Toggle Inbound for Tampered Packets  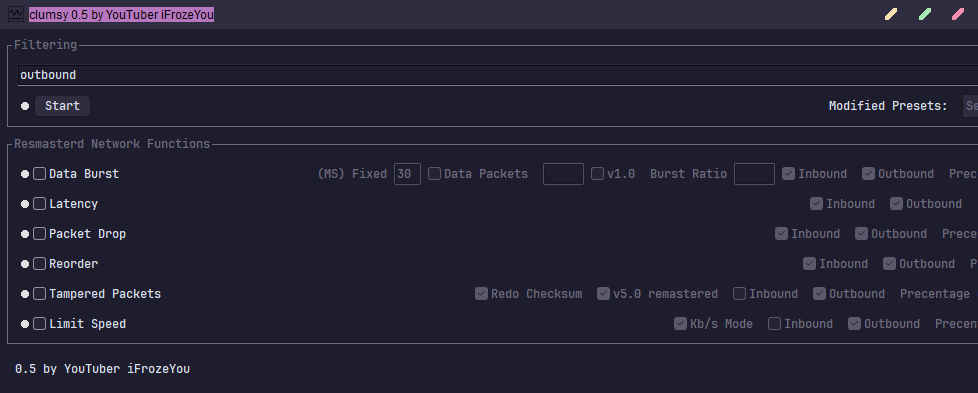pos(739,294)
